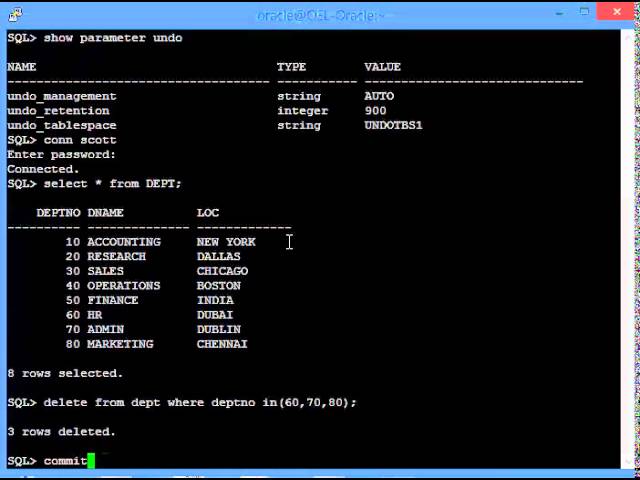
Task: Click department number 80
Action: click(73, 344)
